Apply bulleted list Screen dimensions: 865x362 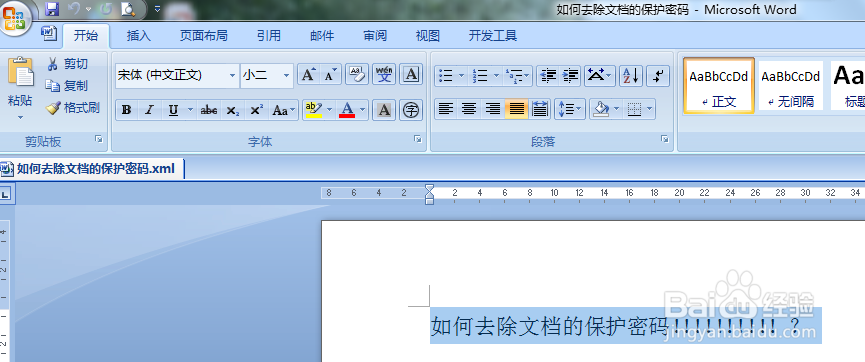click(445, 76)
